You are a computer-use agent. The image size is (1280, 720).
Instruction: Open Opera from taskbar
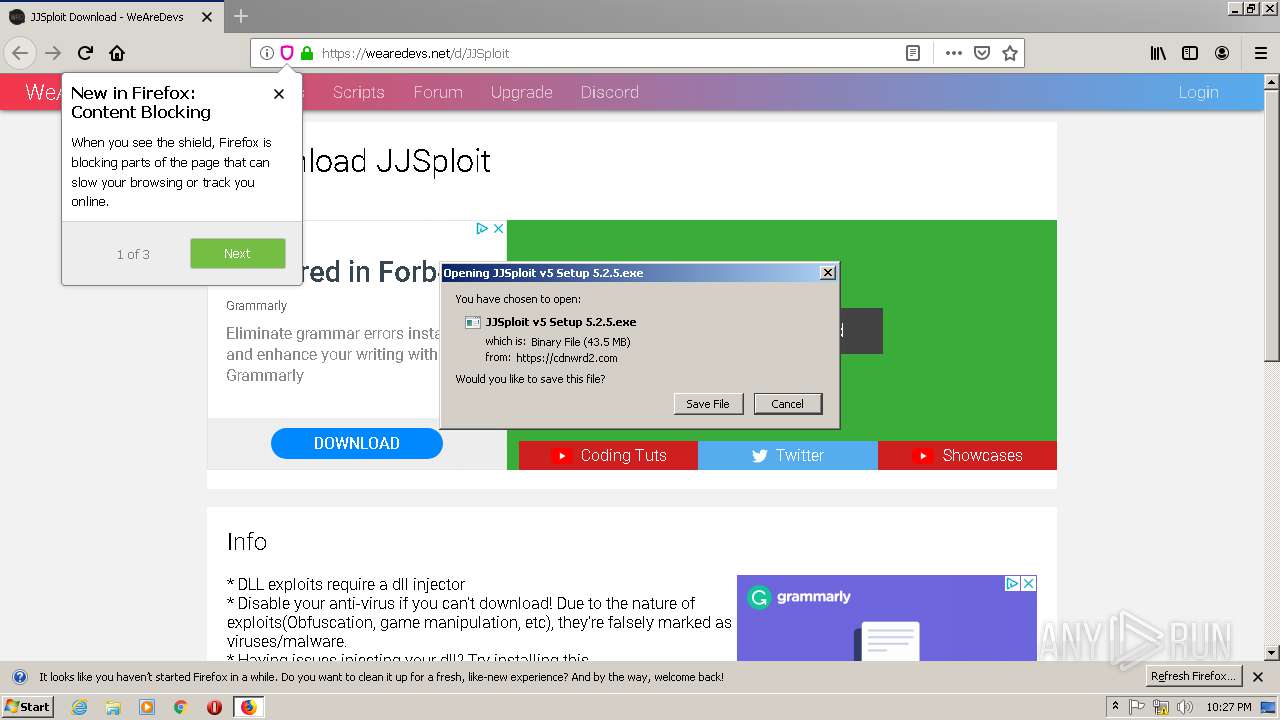(x=214, y=707)
